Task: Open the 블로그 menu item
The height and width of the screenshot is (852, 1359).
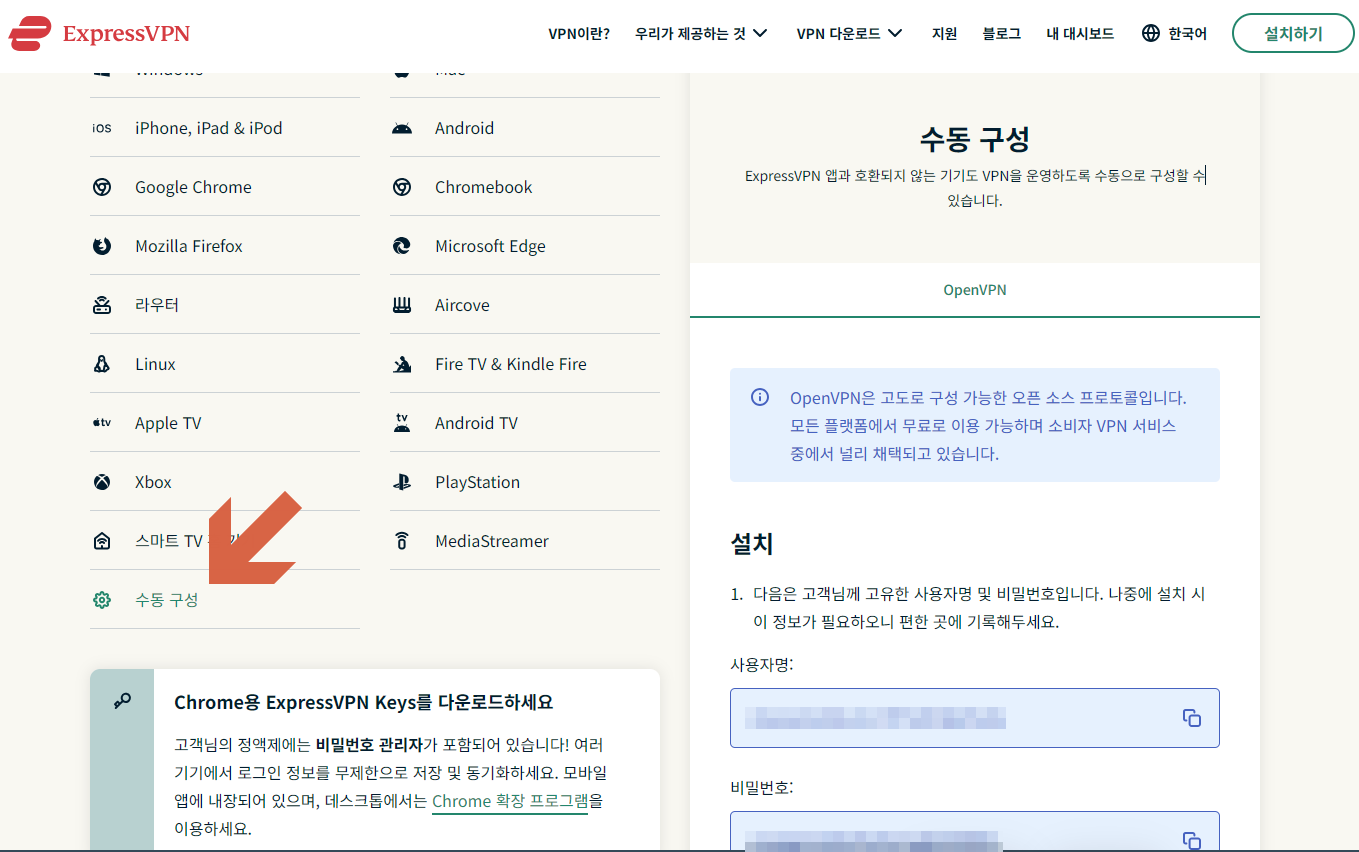Action: pos(1002,33)
